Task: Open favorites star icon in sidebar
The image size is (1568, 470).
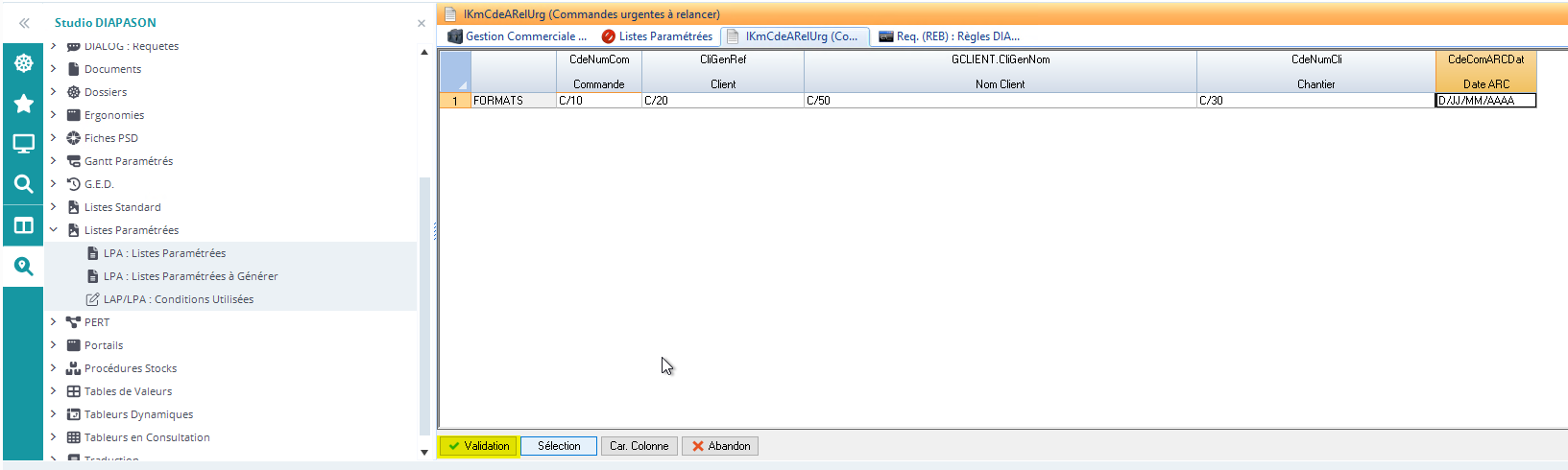Action: click(x=23, y=104)
